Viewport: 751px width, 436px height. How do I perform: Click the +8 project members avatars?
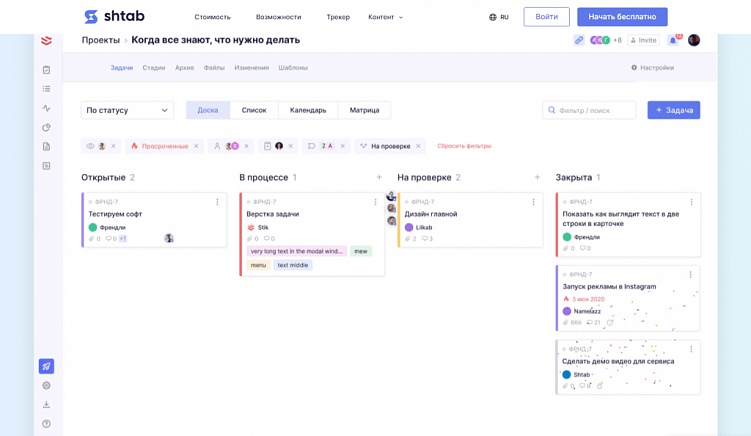[x=605, y=40]
